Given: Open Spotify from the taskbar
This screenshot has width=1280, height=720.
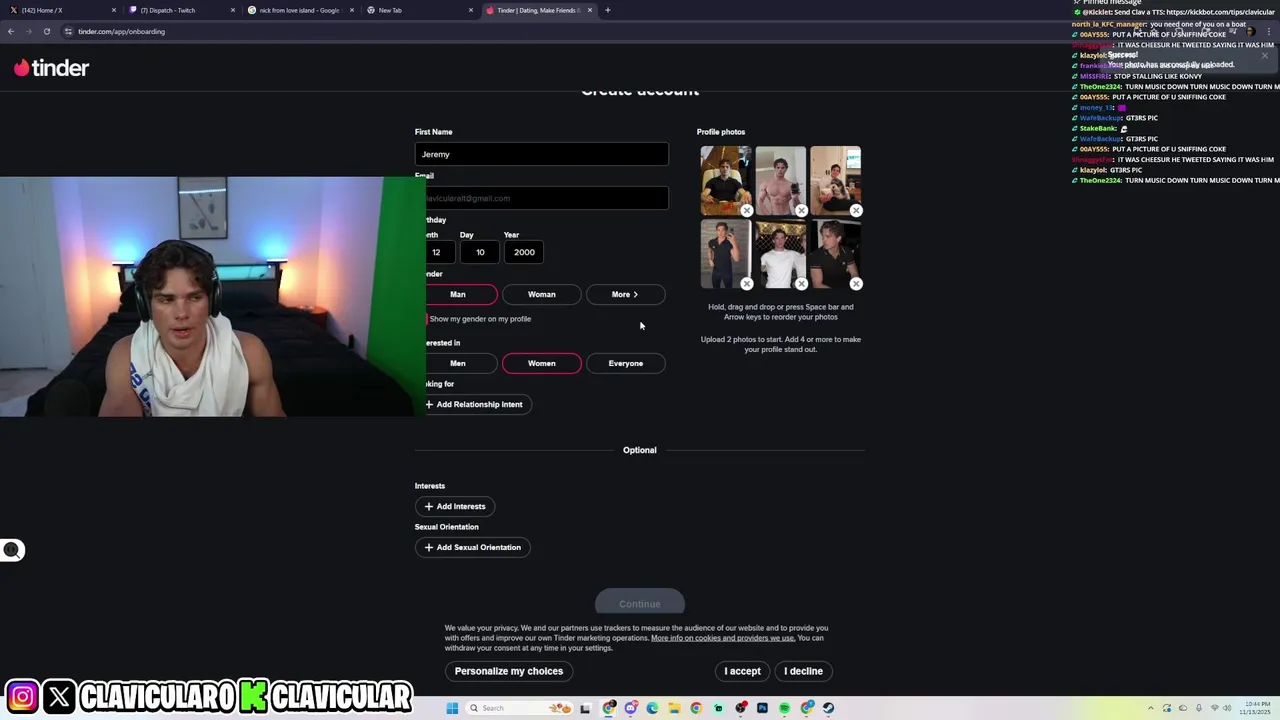Looking at the screenshot, I should (x=784, y=708).
